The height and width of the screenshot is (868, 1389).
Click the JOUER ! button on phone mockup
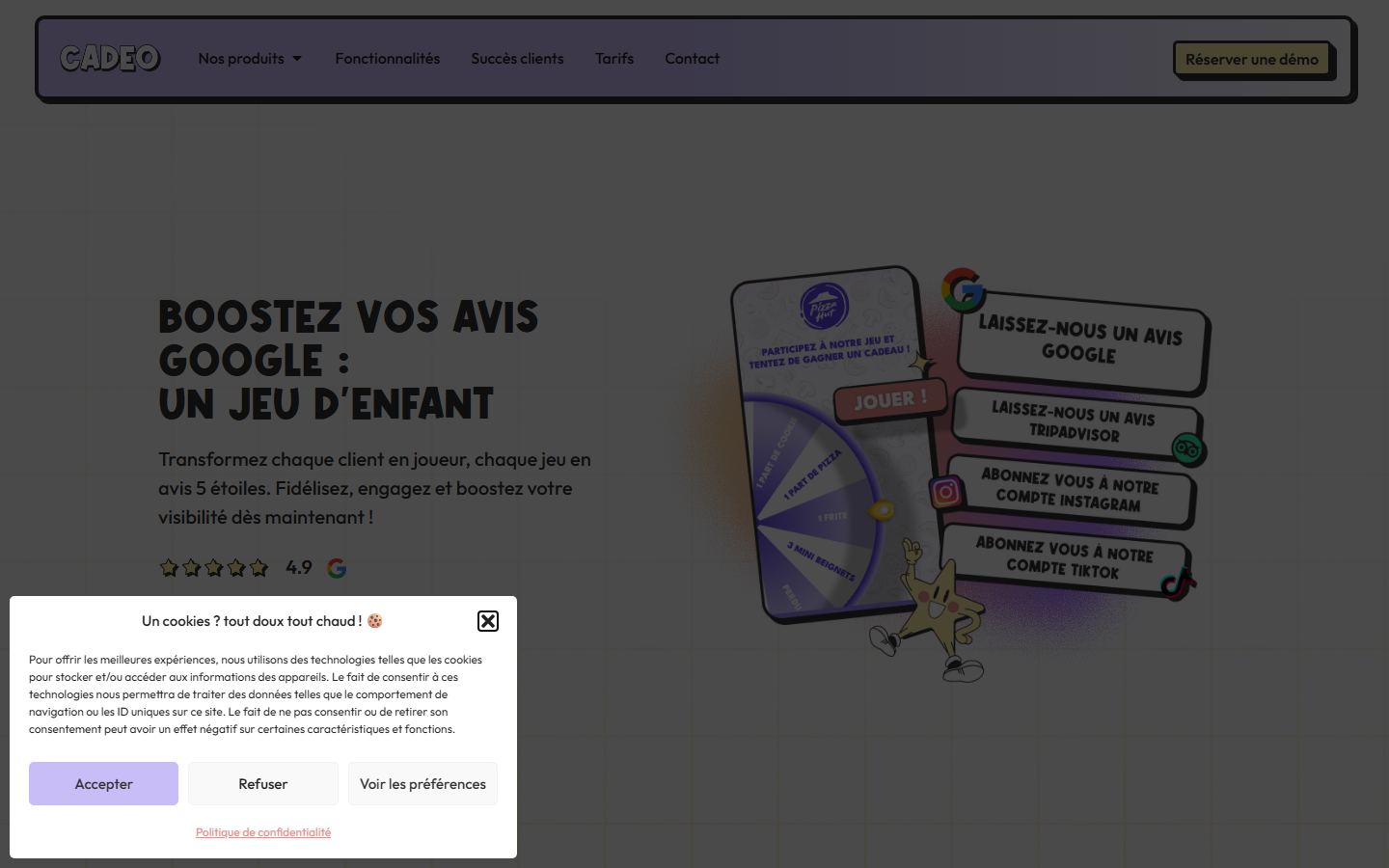pos(889,400)
